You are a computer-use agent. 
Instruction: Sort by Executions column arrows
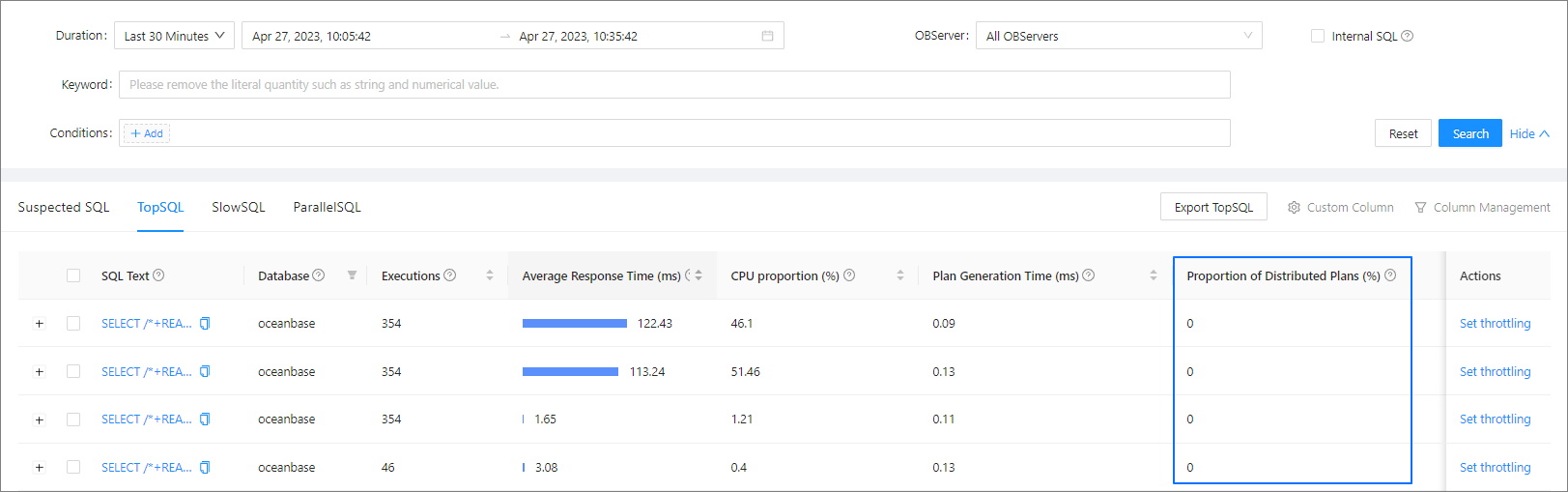pyautogui.click(x=489, y=275)
